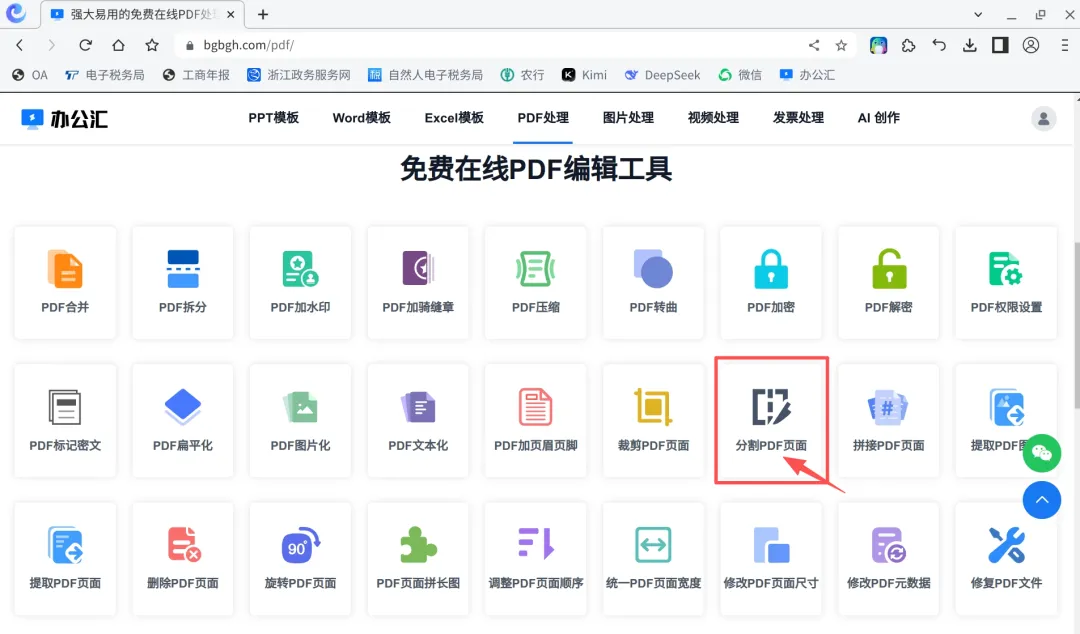The image size is (1080, 634).
Task: Open the OA bookmark
Action: (30, 75)
